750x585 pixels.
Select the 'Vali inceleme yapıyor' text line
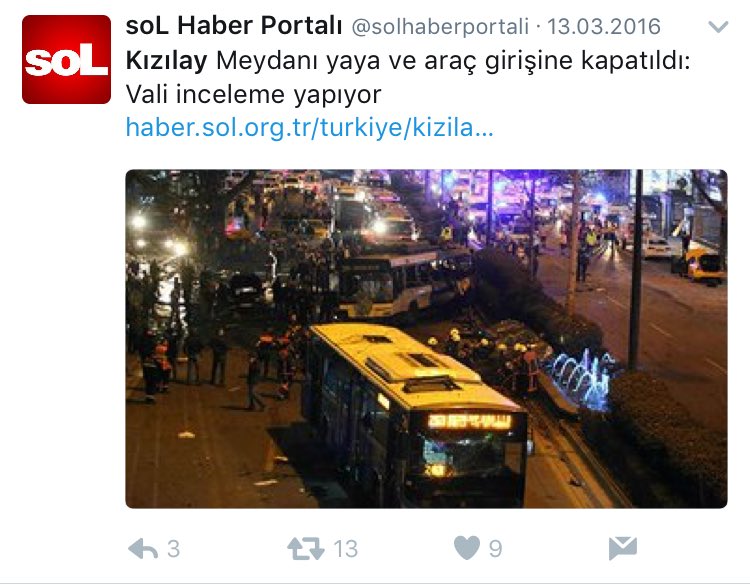click(254, 95)
